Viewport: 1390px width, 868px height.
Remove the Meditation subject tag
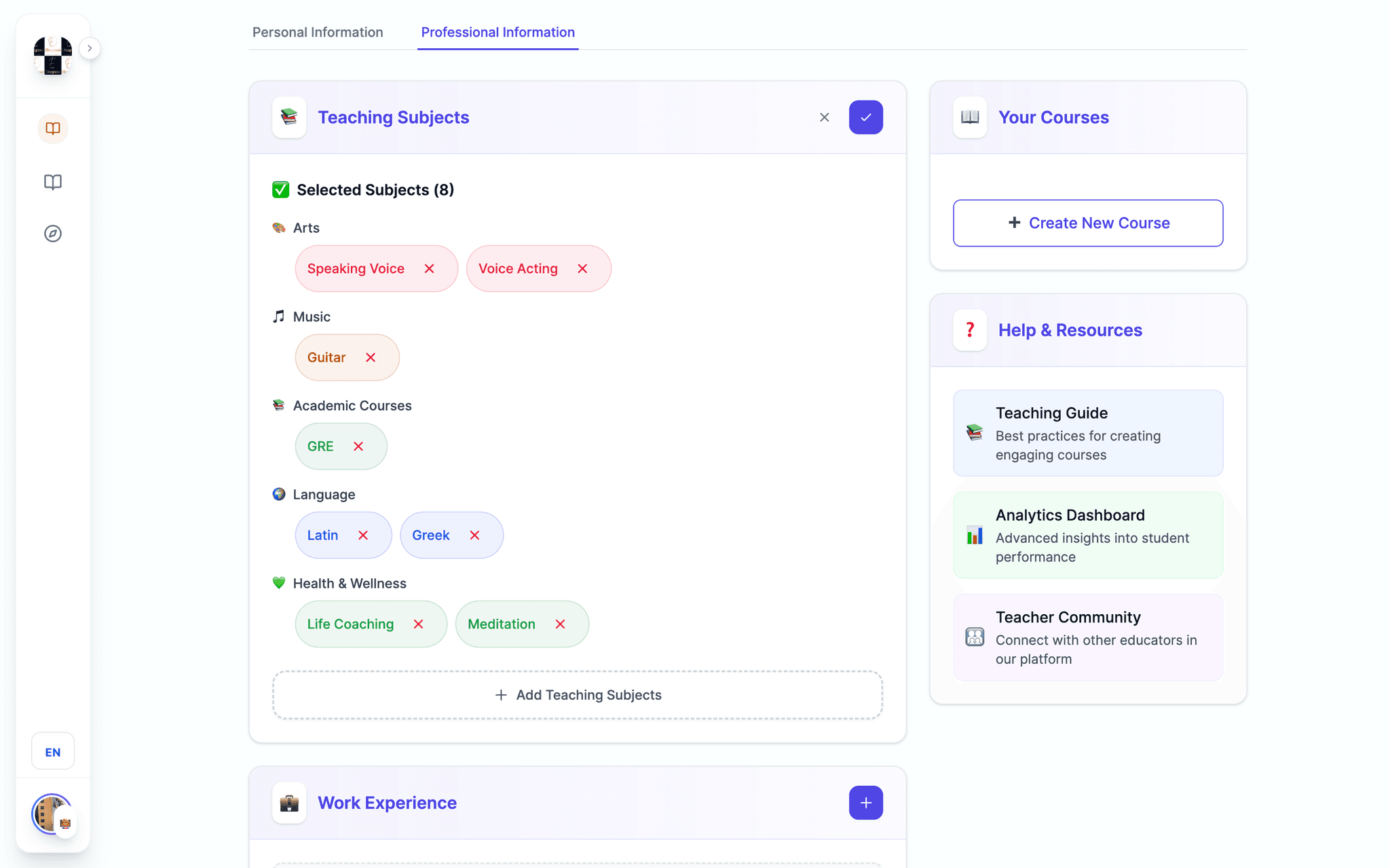[560, 624]
